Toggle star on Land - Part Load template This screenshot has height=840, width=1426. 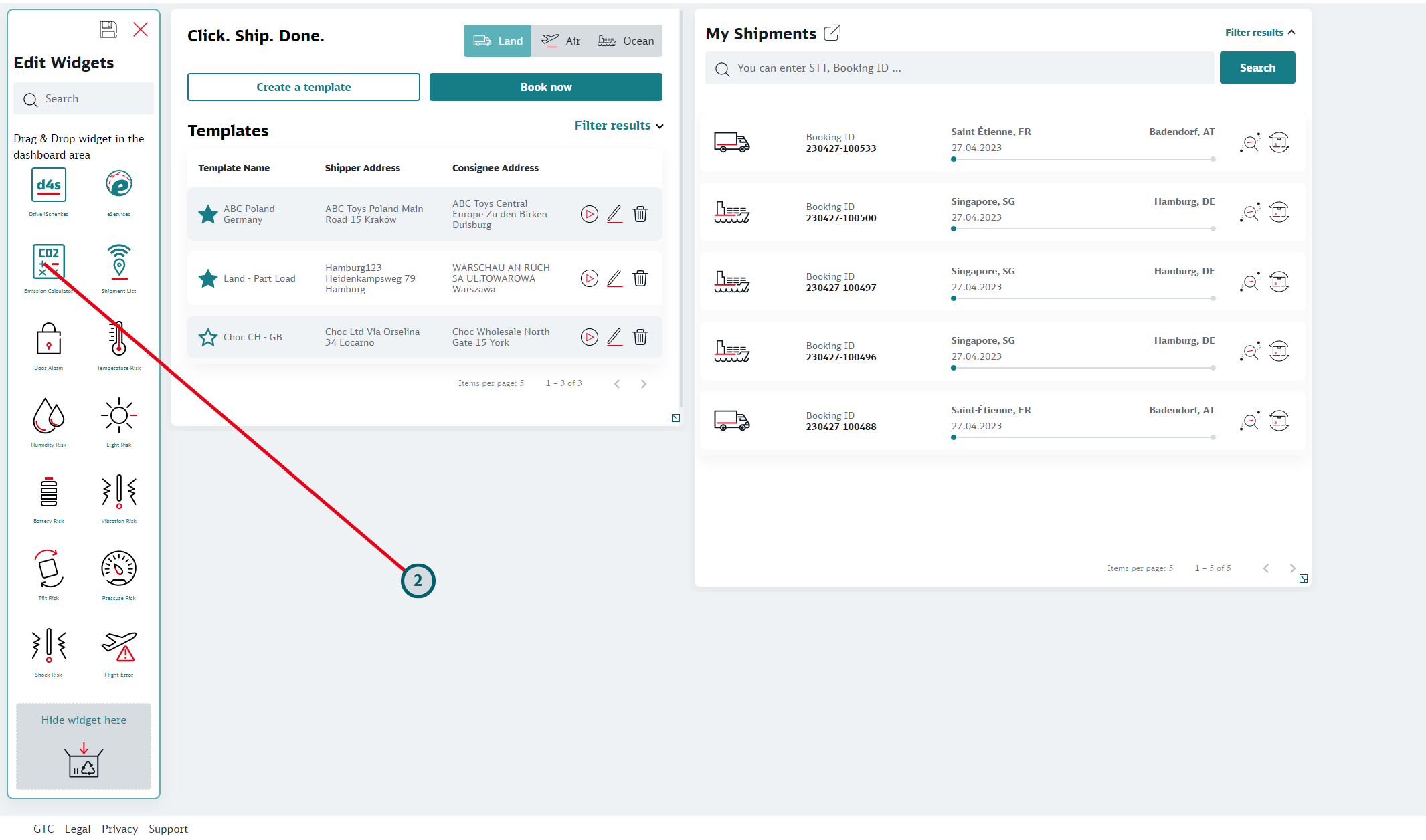point(208,278)
